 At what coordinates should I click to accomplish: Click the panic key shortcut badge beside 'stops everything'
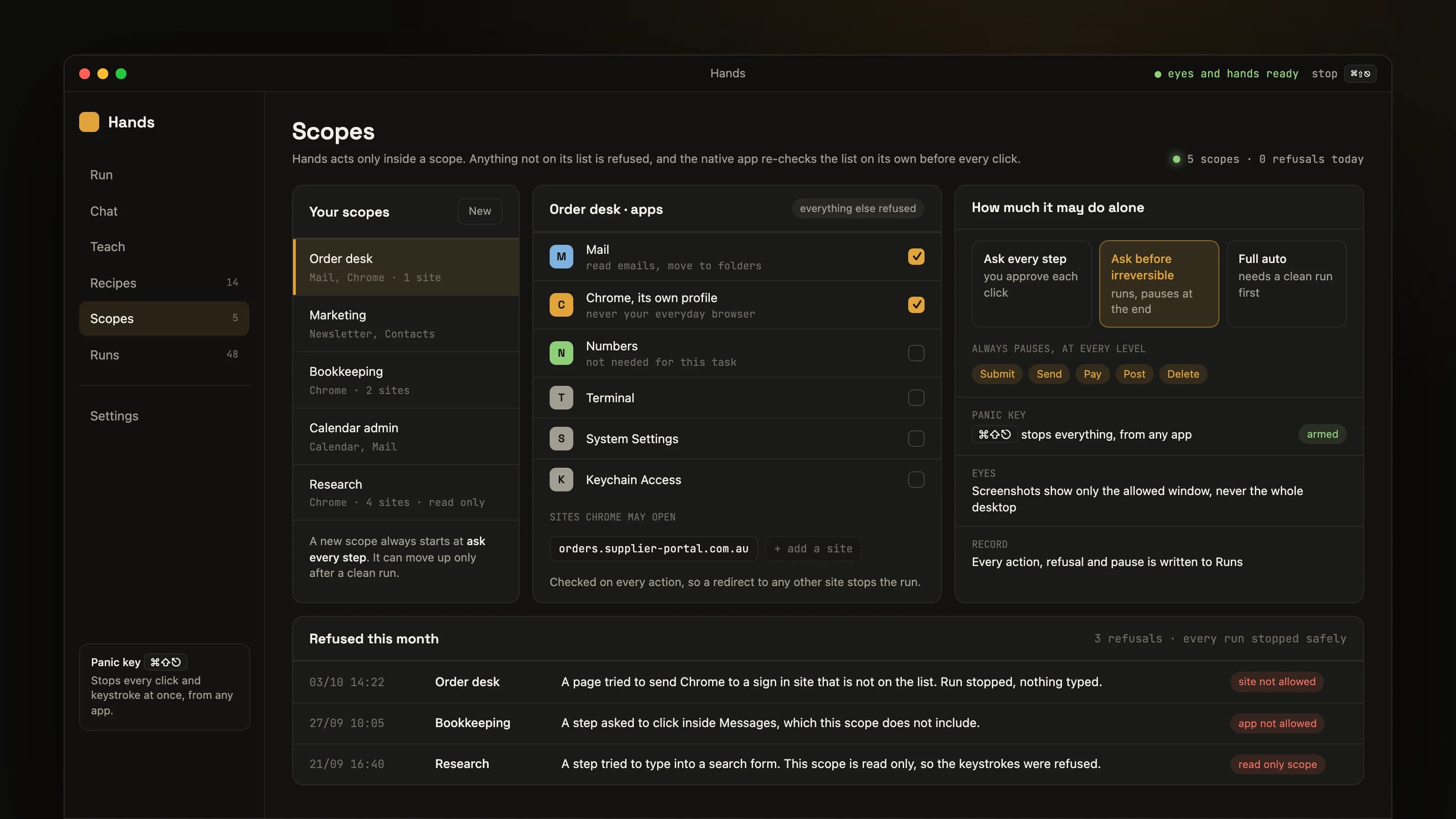pos(994,434)
